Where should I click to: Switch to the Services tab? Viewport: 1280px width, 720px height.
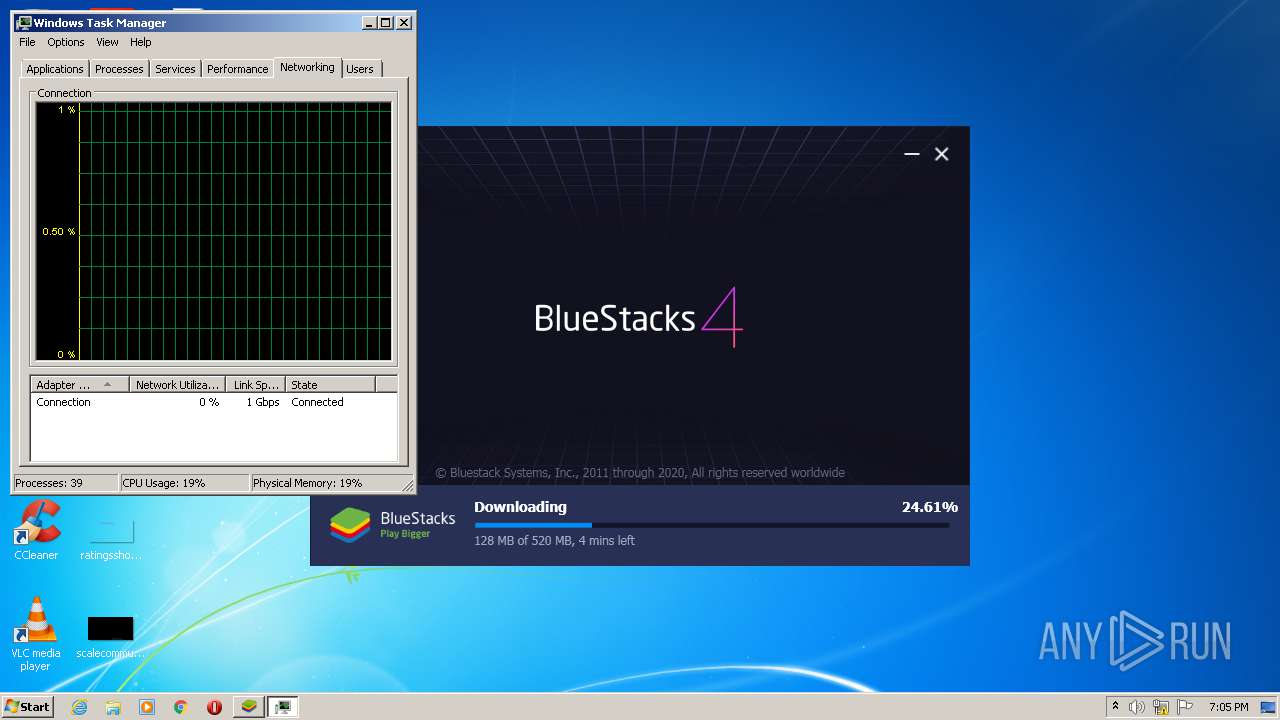(175, 69)
